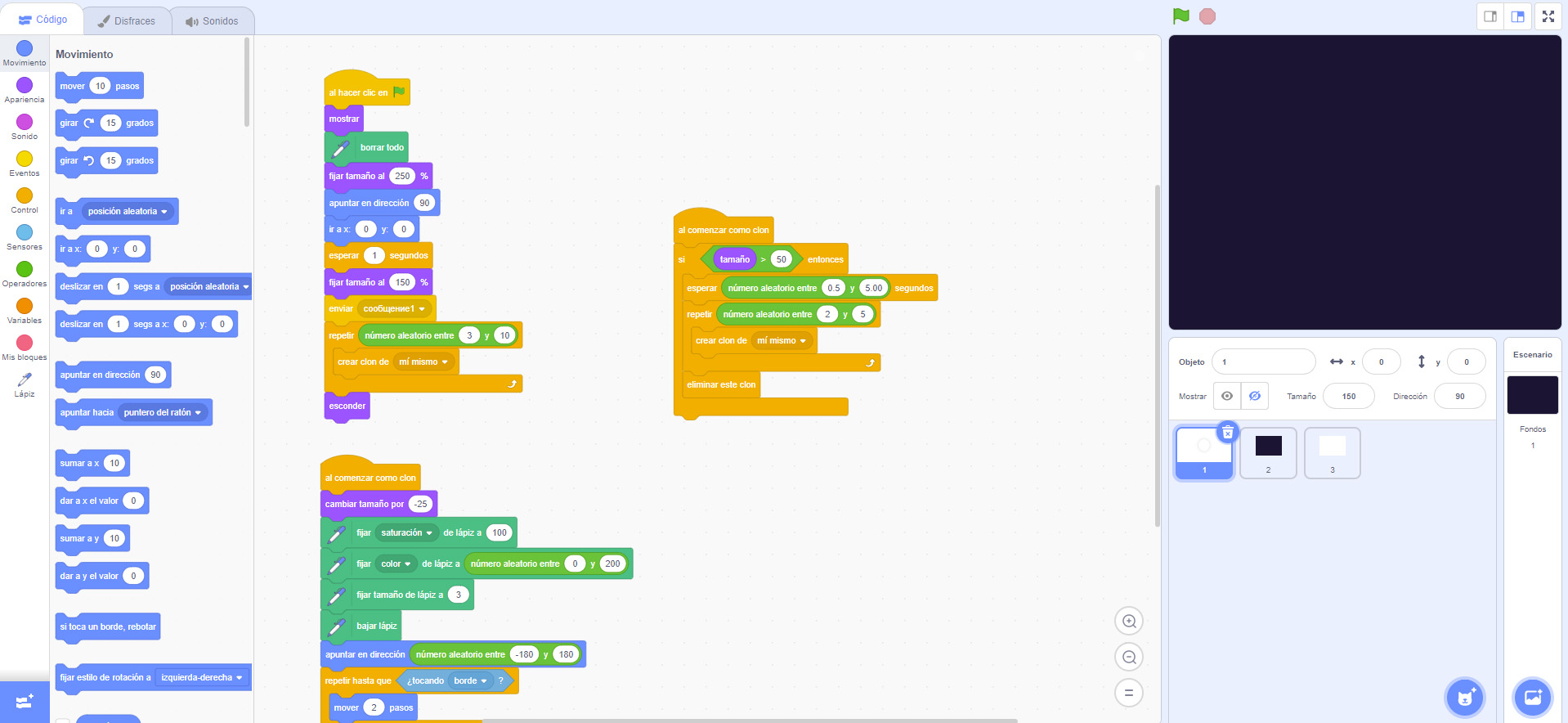Switch to the Disfraces tab
Screen dimensions: 1568x723
click(x=127, y=21)
